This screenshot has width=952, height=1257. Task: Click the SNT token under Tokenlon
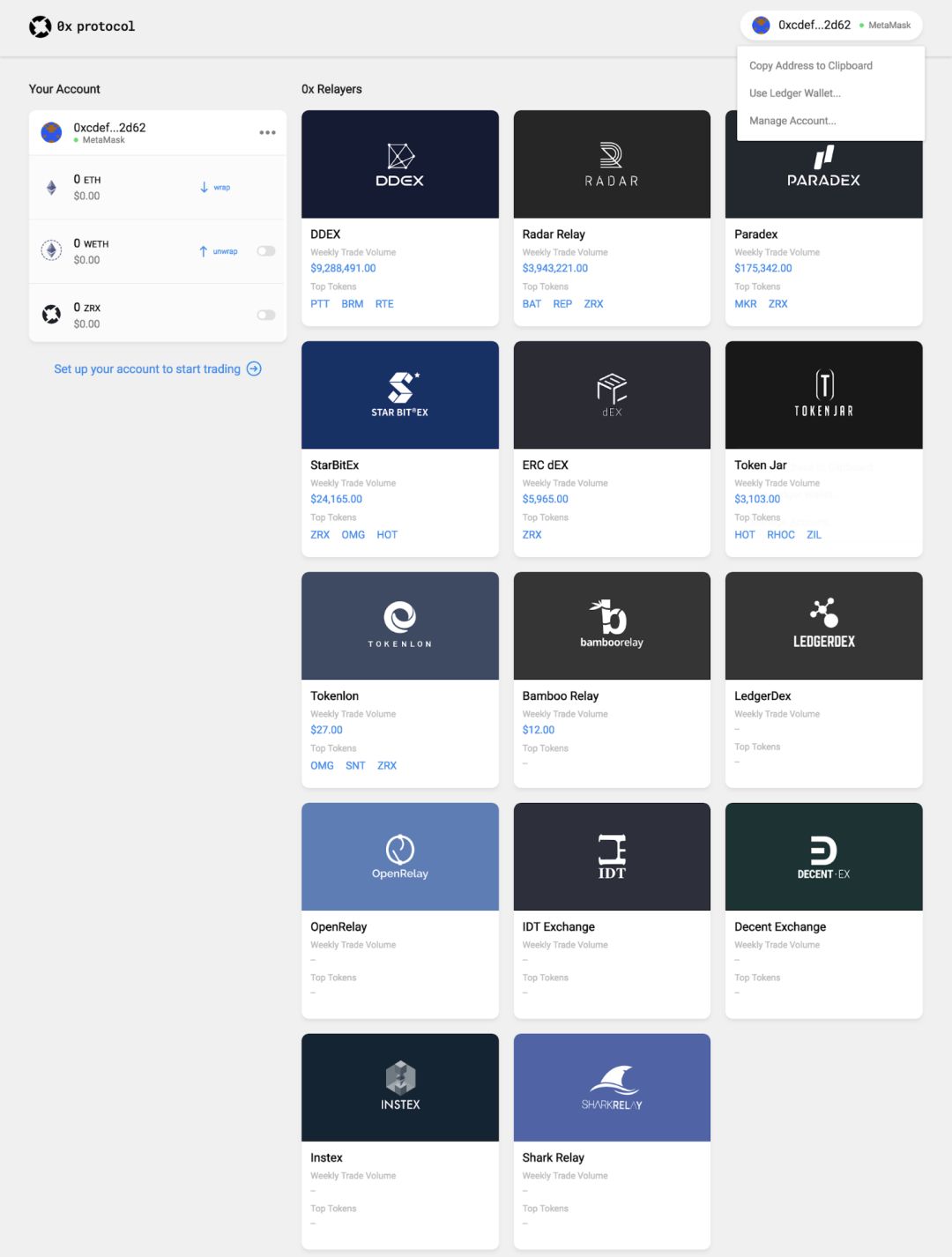click(x=355, y=765)
